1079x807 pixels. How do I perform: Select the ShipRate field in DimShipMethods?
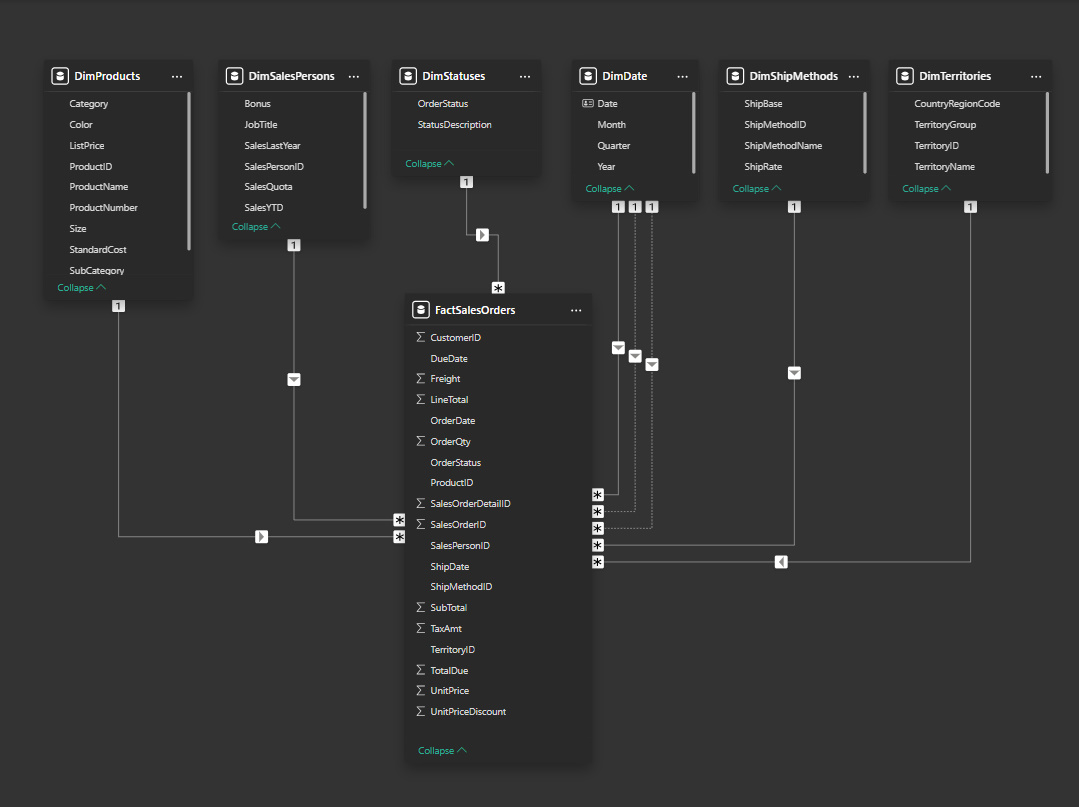(x=763, y=166)
